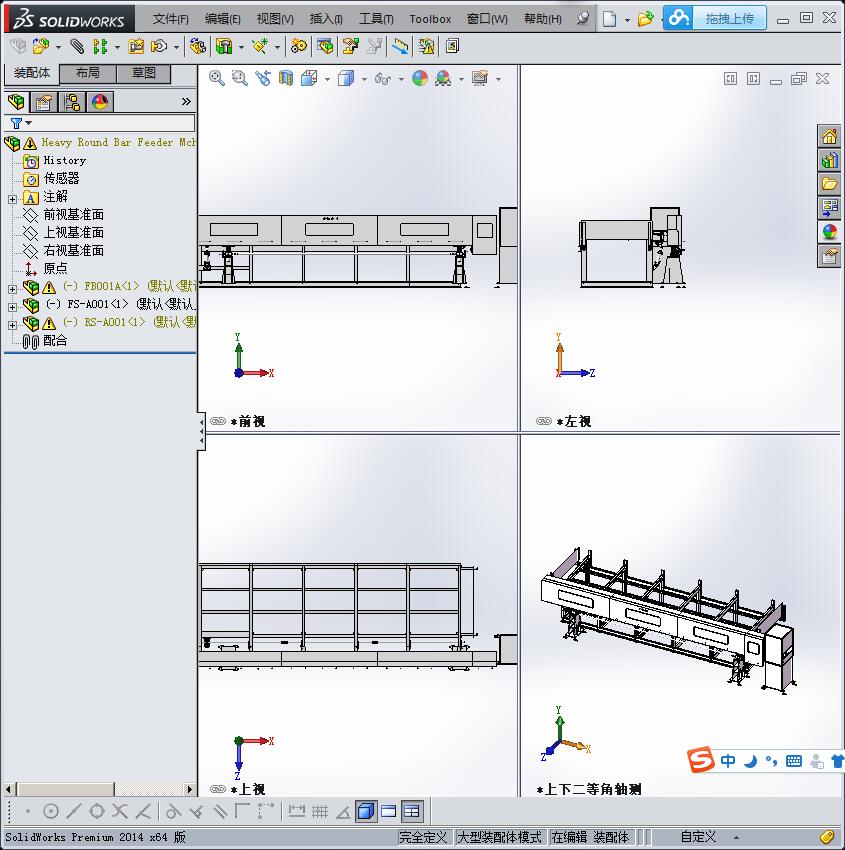Click the Reference Geometry icon

(260, 47)
